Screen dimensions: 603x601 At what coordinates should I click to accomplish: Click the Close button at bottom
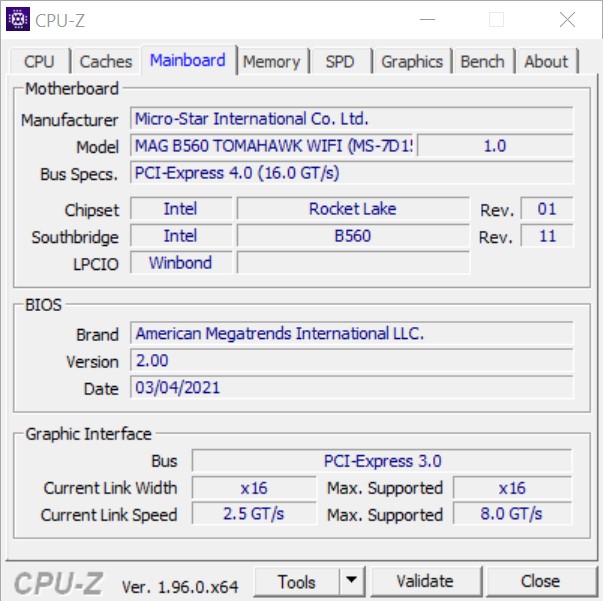(540, 581)
